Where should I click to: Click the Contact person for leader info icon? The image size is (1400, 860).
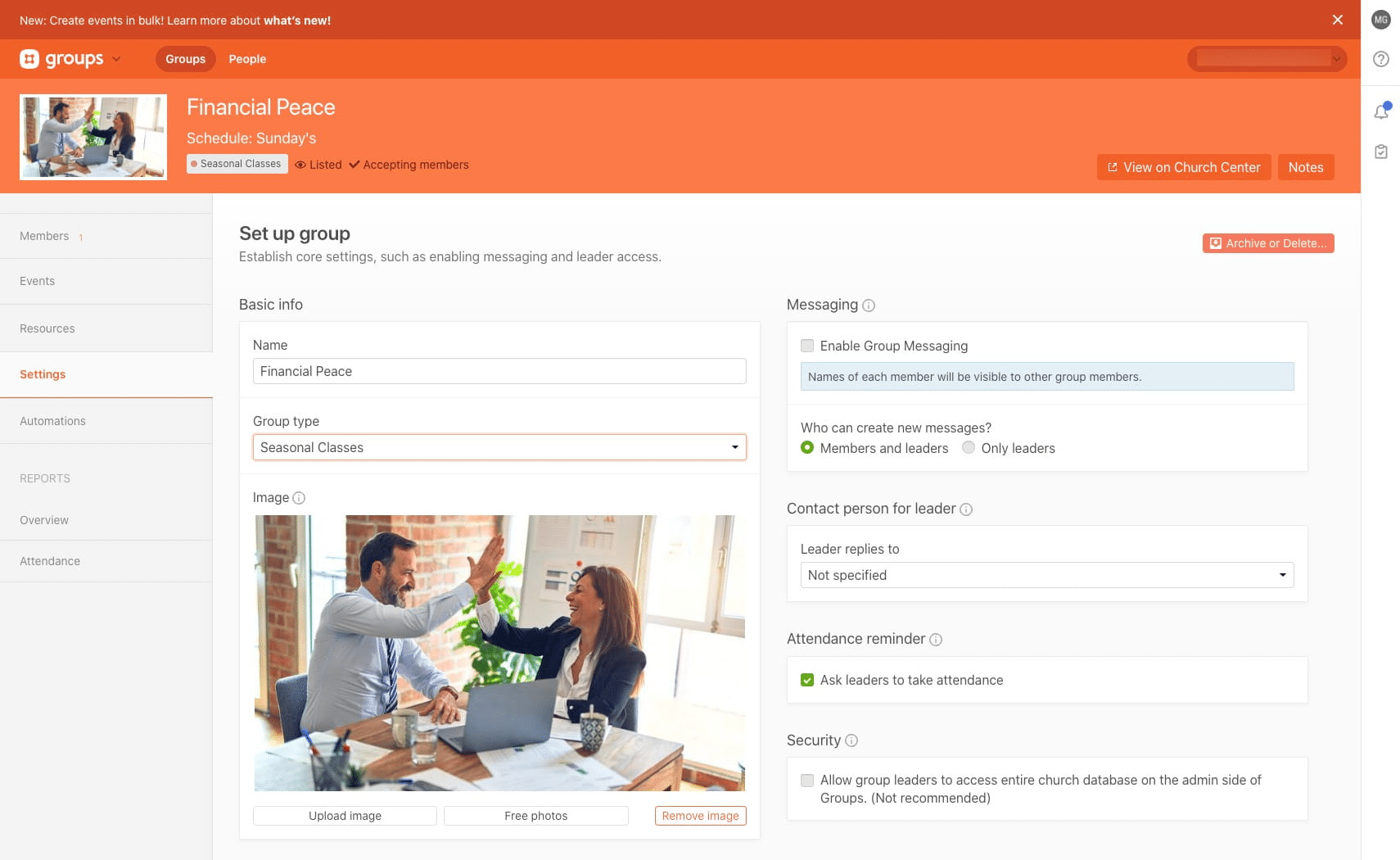coord(966,509)
